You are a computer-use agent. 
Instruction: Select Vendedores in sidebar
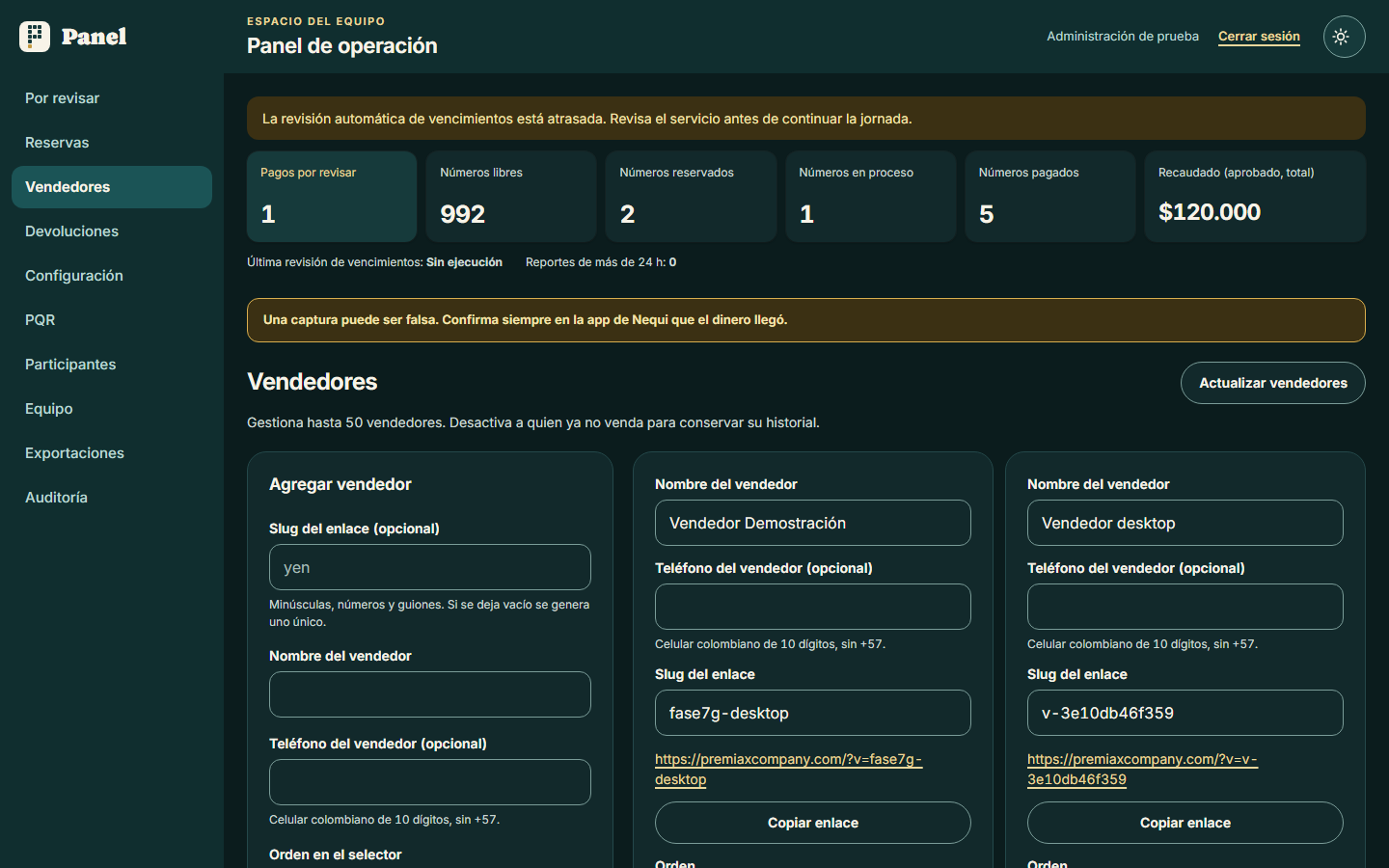[x=112, y=187]
